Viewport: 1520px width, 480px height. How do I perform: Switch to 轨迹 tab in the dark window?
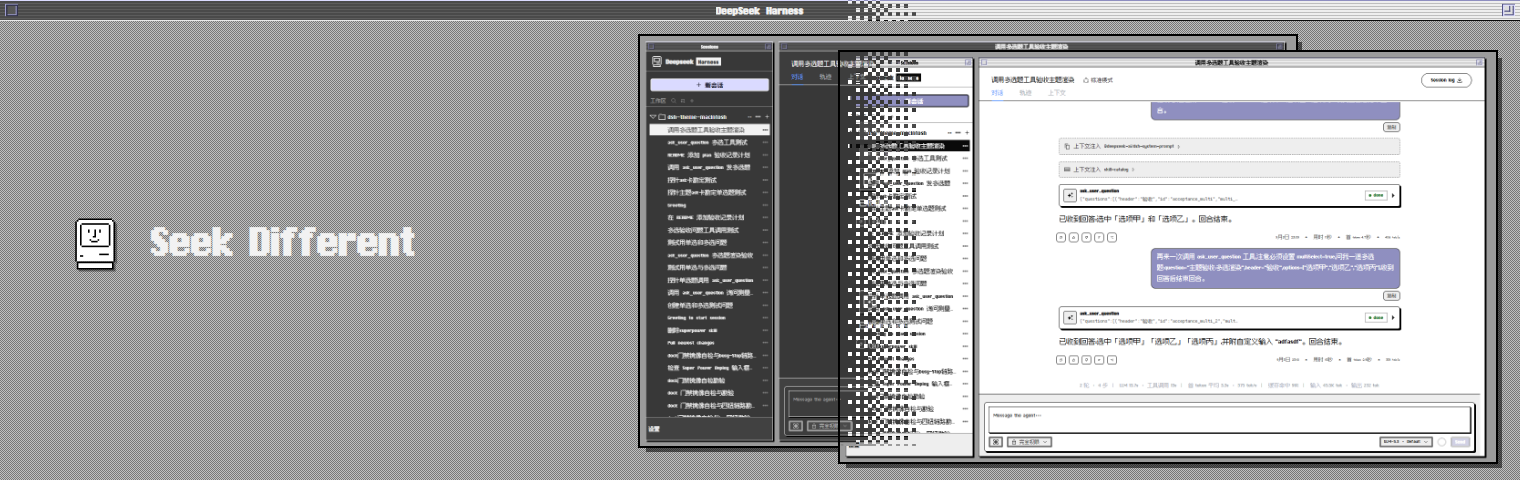(x=825, y=75)
